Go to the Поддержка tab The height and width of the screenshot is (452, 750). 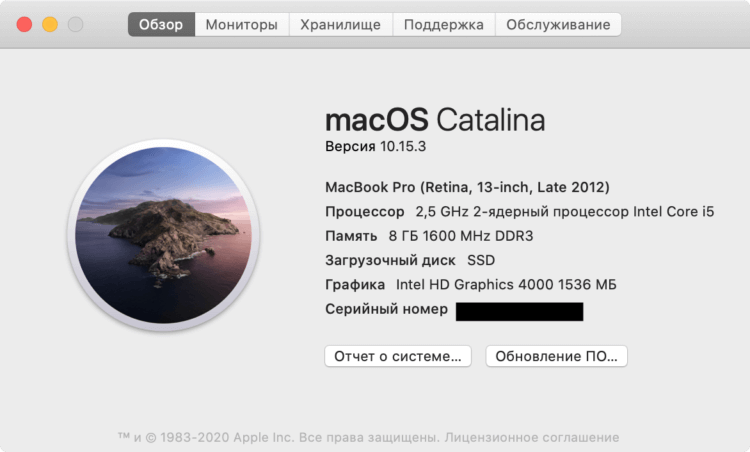point(444,24)
